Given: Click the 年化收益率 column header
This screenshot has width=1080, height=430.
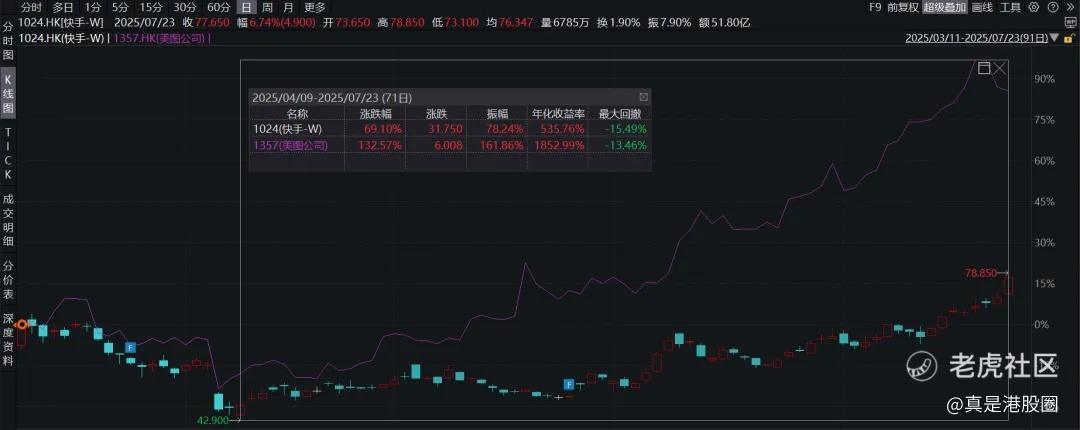Looking at the screenshot, I should (557, 114).
